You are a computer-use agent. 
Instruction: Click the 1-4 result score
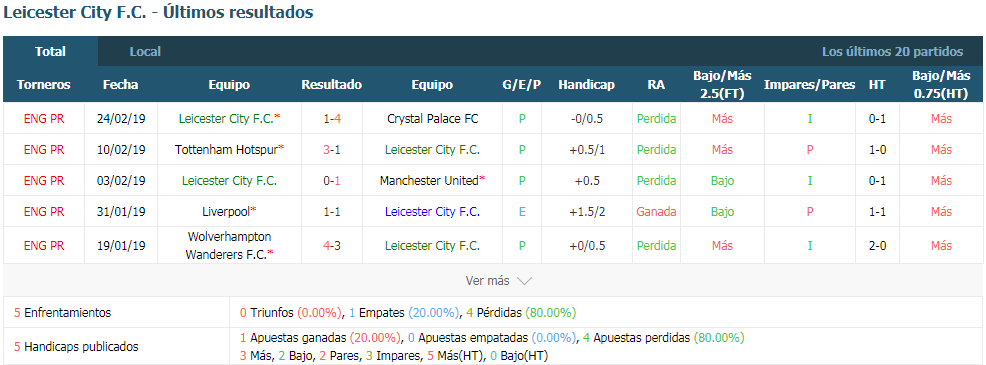tap(331, 118)
